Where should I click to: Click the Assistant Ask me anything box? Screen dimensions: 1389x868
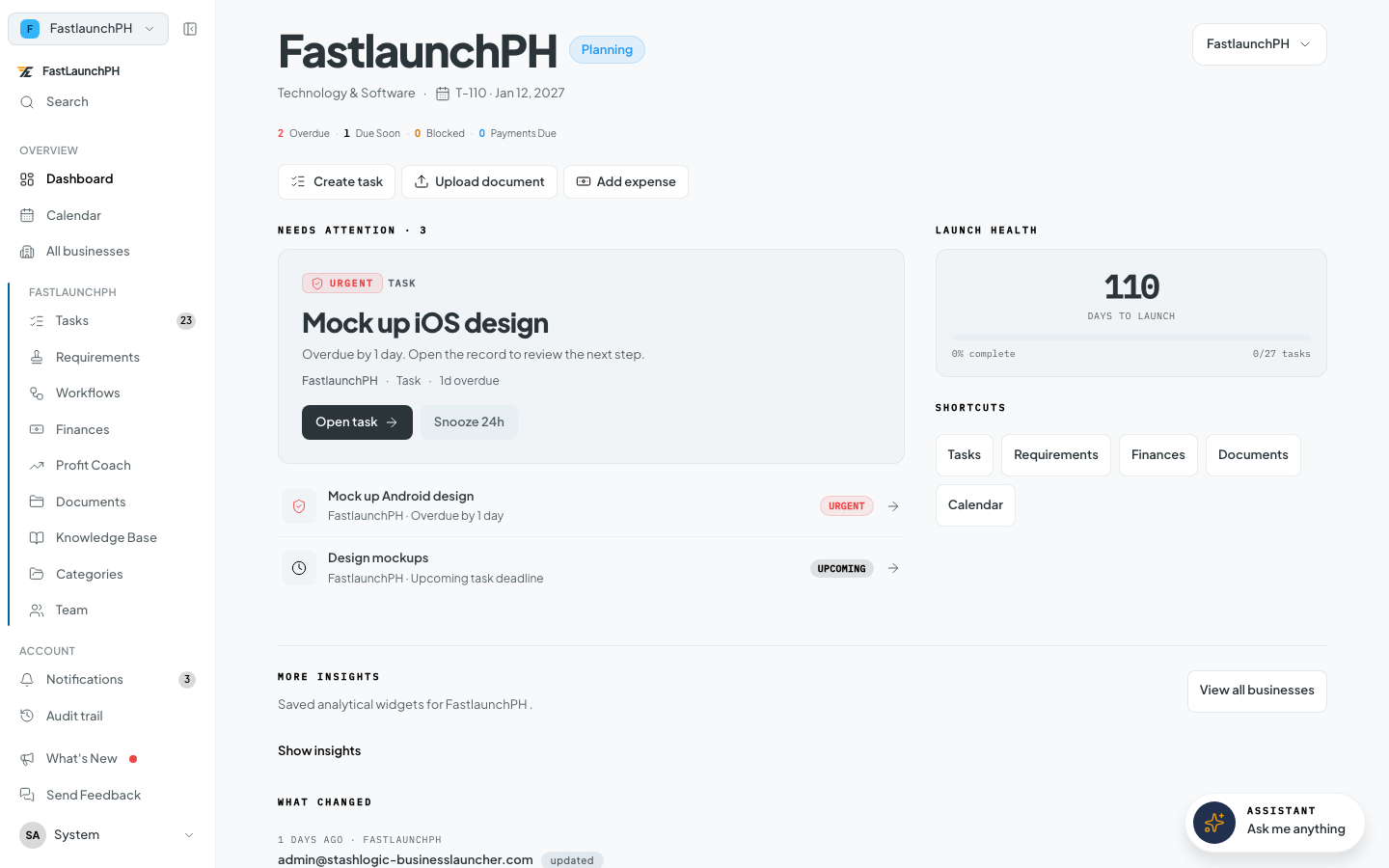point(1275,823)
